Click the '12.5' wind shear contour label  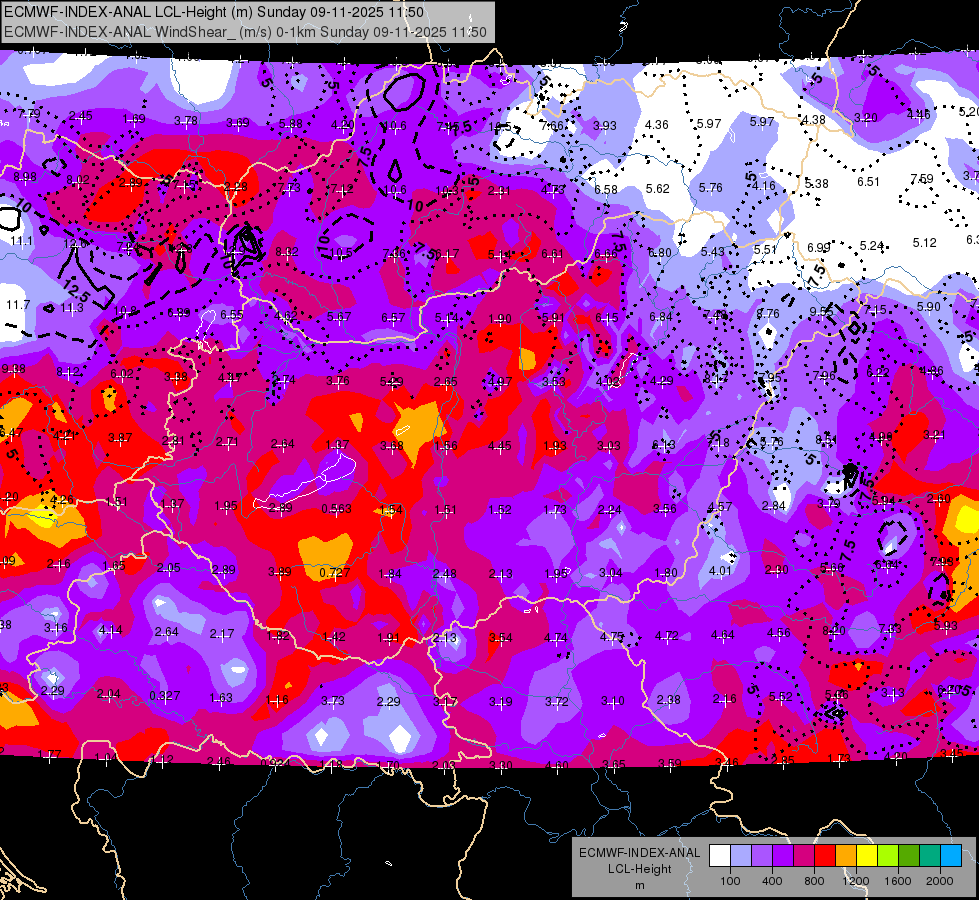[x=77, y=290]
